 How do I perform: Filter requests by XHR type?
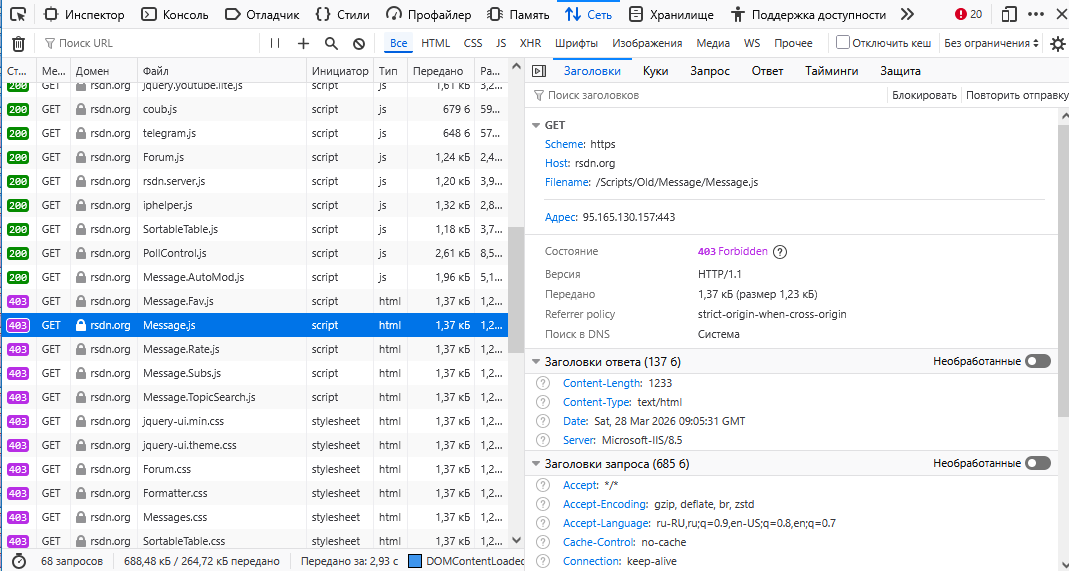pyautogui.click(x=530, y=44)
